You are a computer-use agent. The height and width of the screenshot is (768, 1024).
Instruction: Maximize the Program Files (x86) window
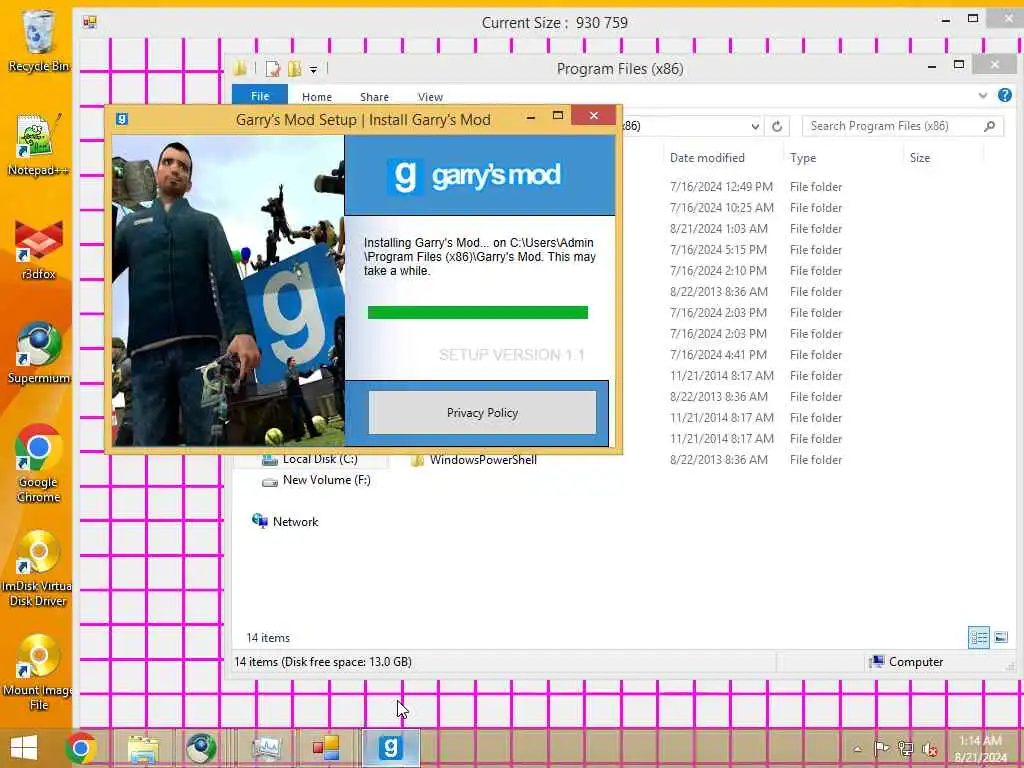(959, 65)
